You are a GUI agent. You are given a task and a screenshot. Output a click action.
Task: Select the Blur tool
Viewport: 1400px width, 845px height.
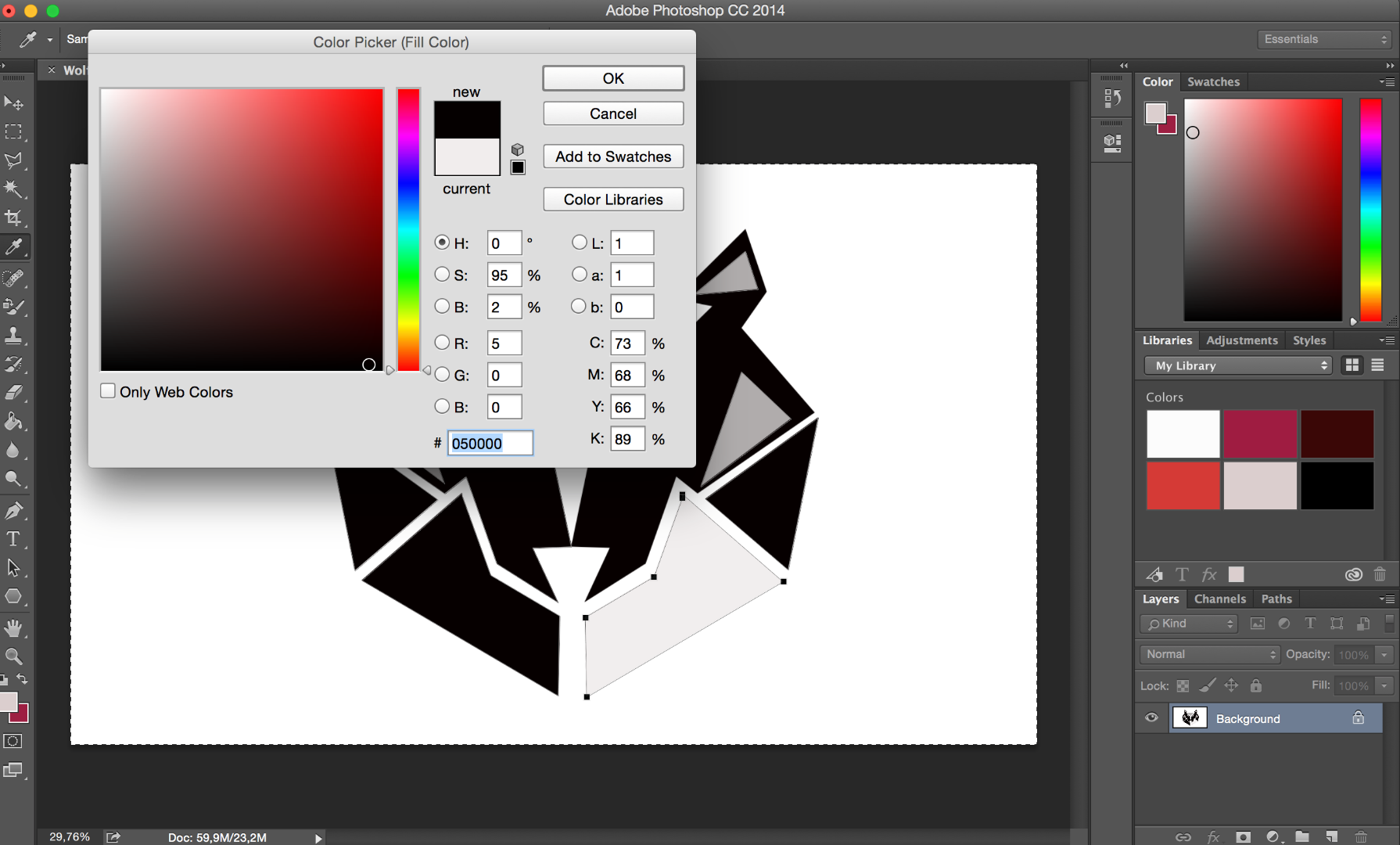pyautogui.click(x=13, y=451)
